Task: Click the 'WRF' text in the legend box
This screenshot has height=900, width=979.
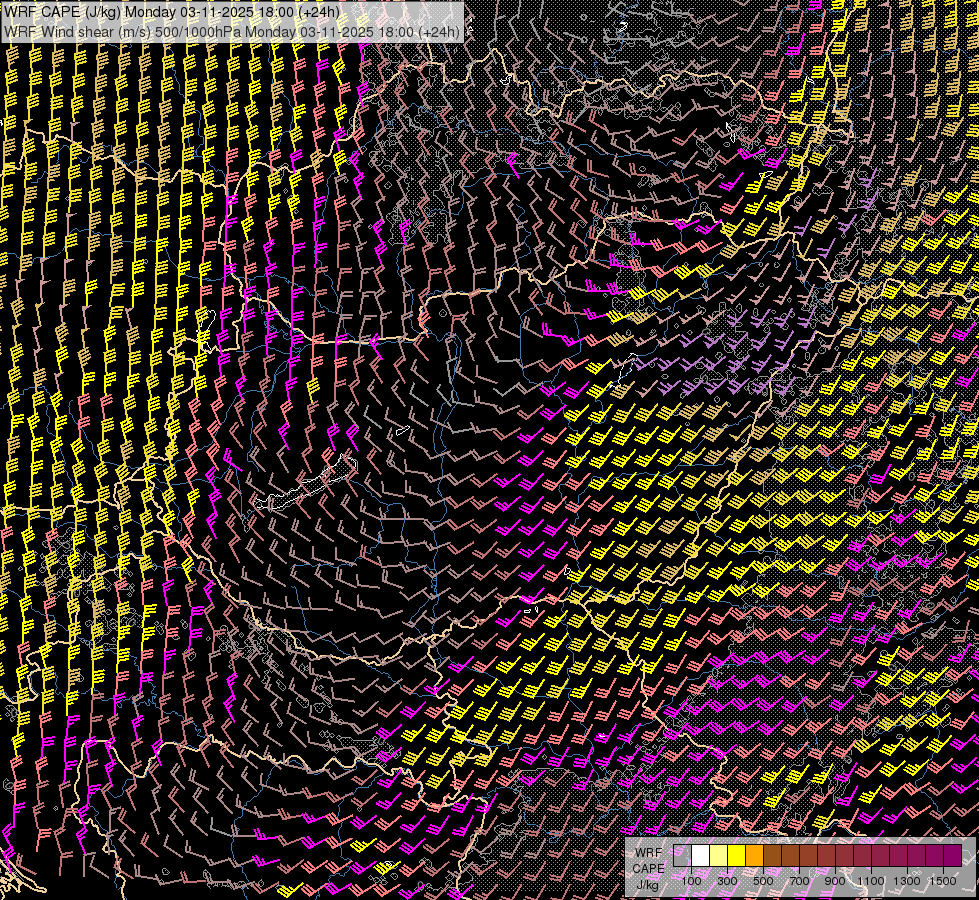Action: click(x=648, y=853)
